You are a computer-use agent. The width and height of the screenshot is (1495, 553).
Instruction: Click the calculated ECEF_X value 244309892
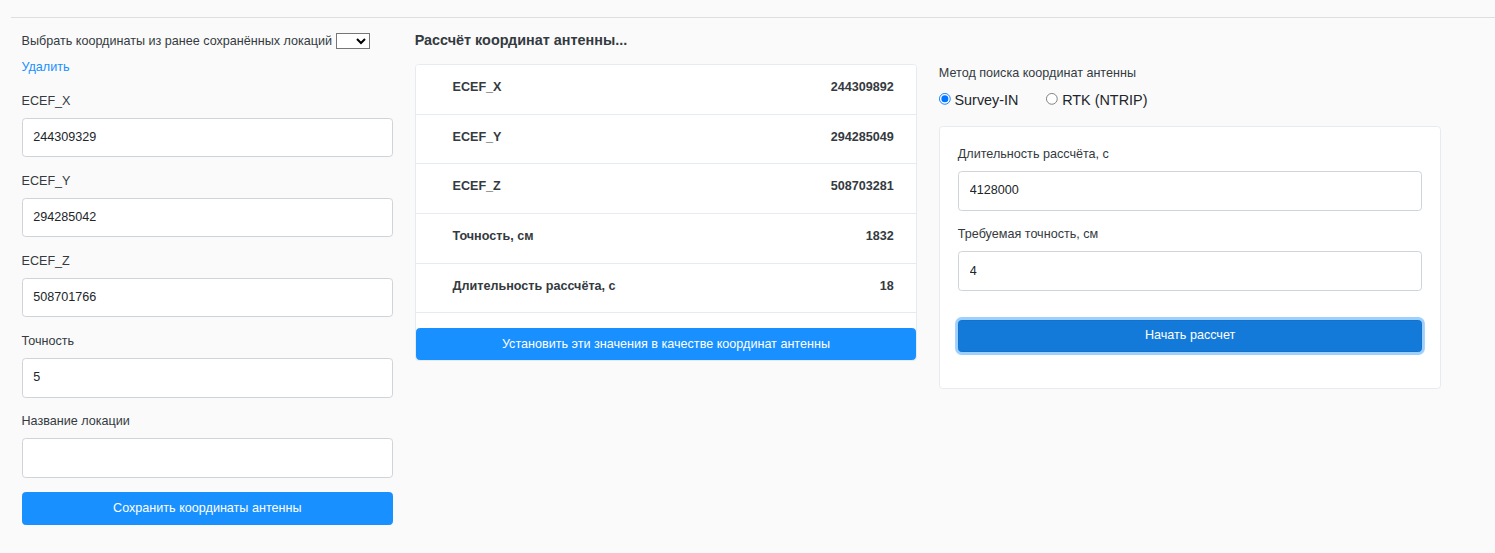(x=861, y=87)
